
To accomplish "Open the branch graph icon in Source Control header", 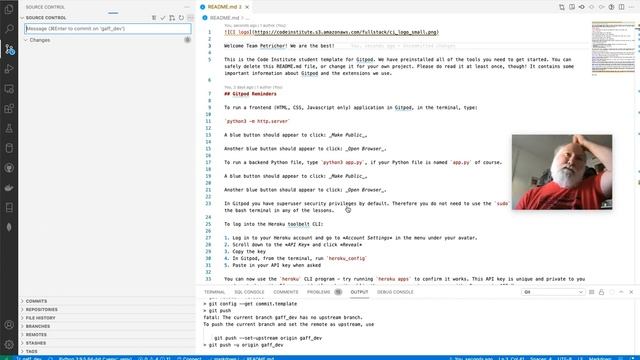I will tap(172, 18).
